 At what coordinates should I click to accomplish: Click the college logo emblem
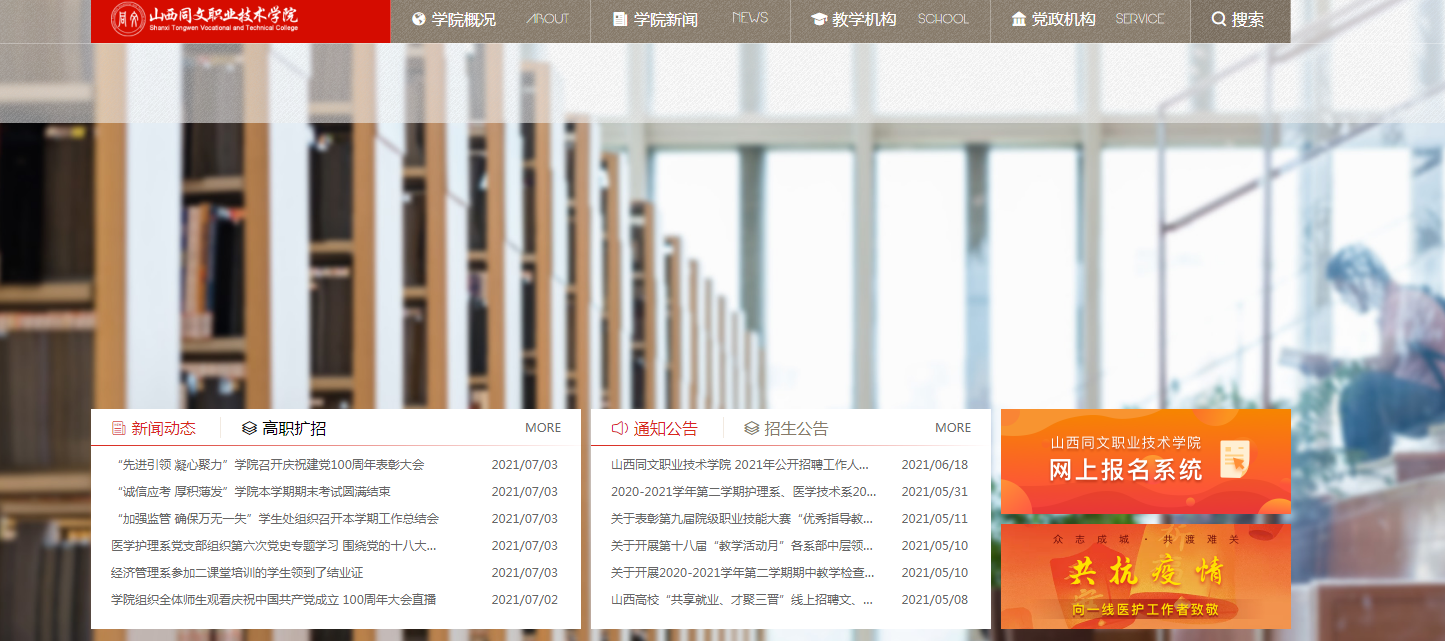click(x=125, y=19)
